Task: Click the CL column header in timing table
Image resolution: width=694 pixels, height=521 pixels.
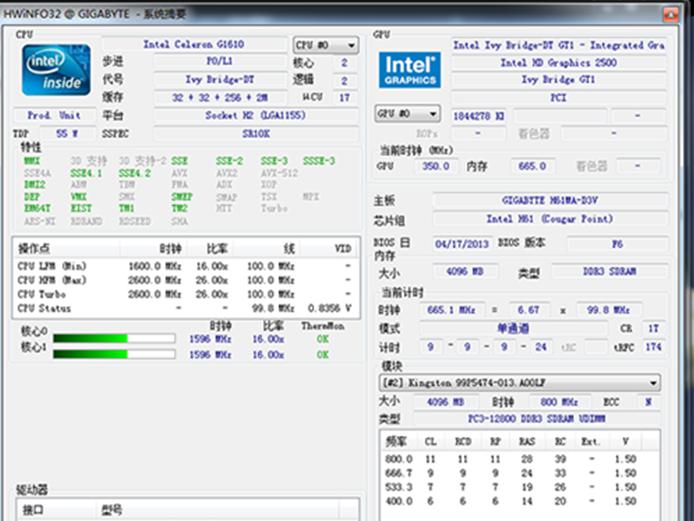Action: [430, 441]
